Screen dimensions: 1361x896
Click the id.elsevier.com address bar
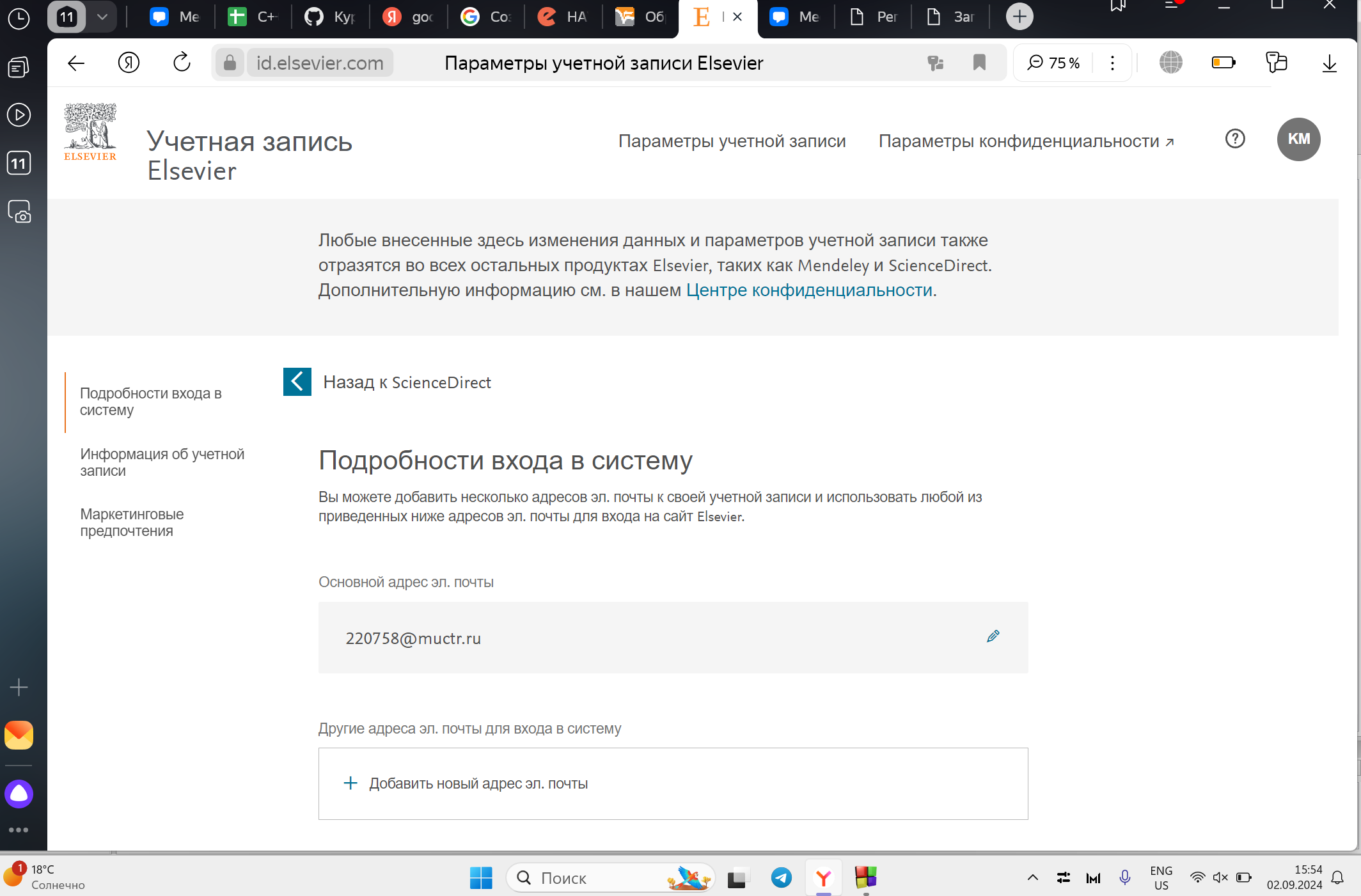click(x=320, y=63)
